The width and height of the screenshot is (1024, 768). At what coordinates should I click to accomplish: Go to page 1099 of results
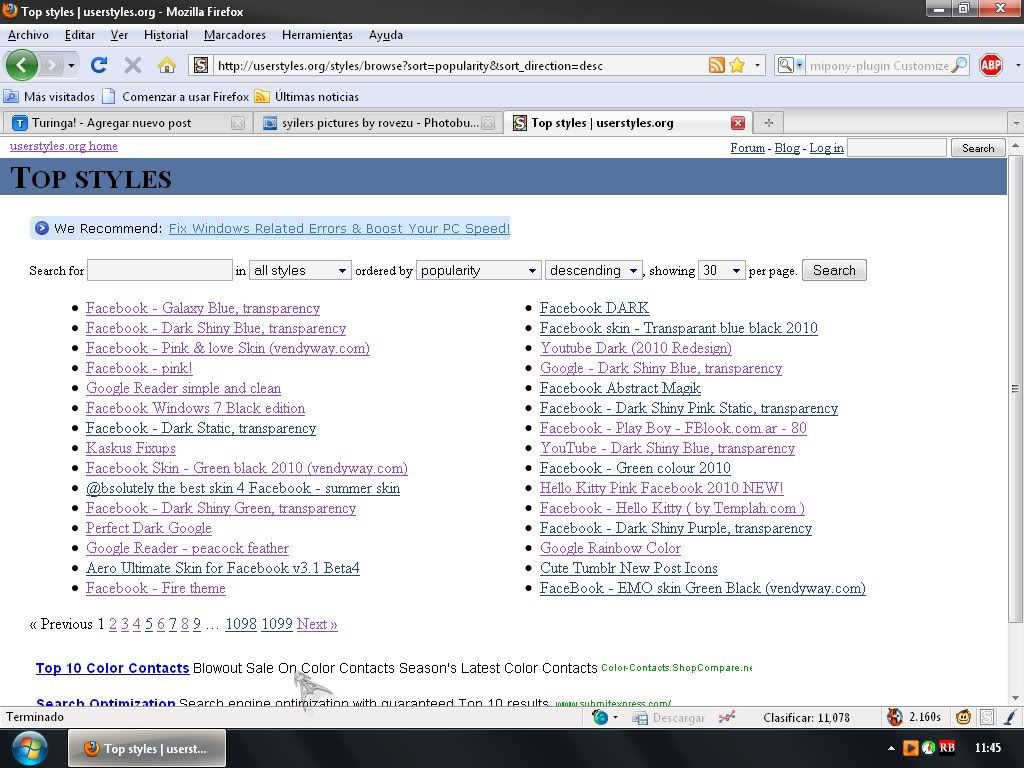pos(277,624)
